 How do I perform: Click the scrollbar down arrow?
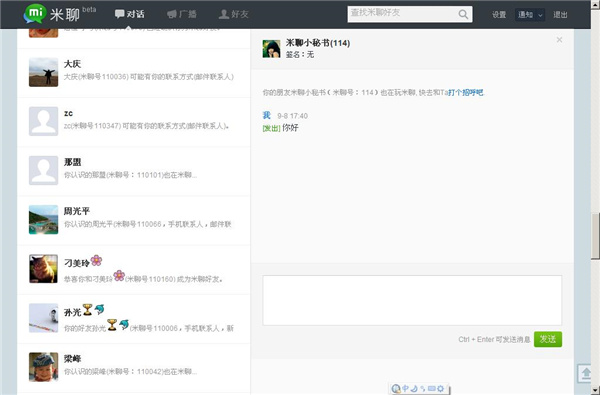tap(595, 390)
